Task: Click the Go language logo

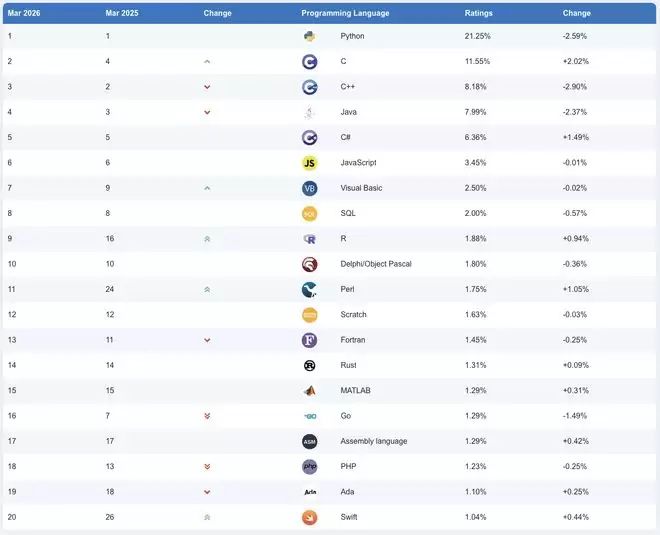Action: tap(310, 416)
